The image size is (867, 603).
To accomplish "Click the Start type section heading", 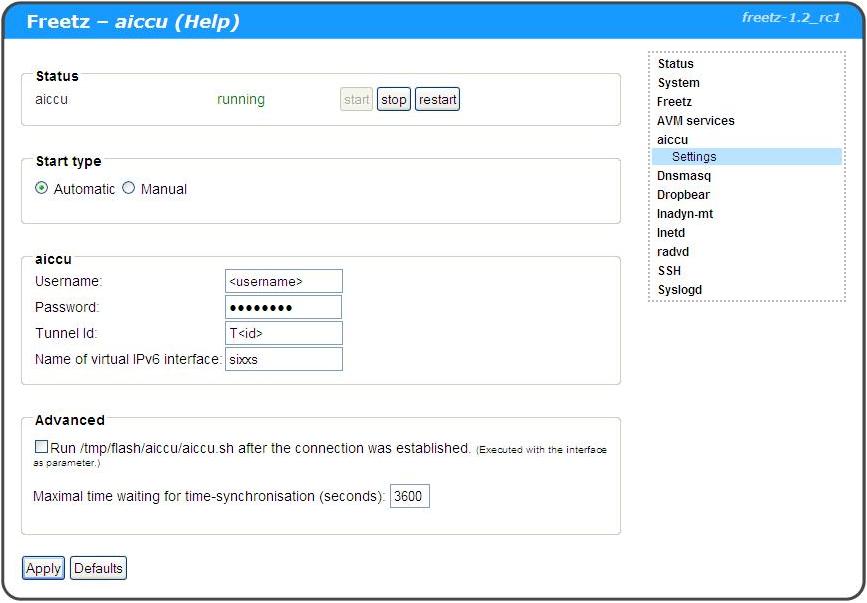I will (69, 161).
